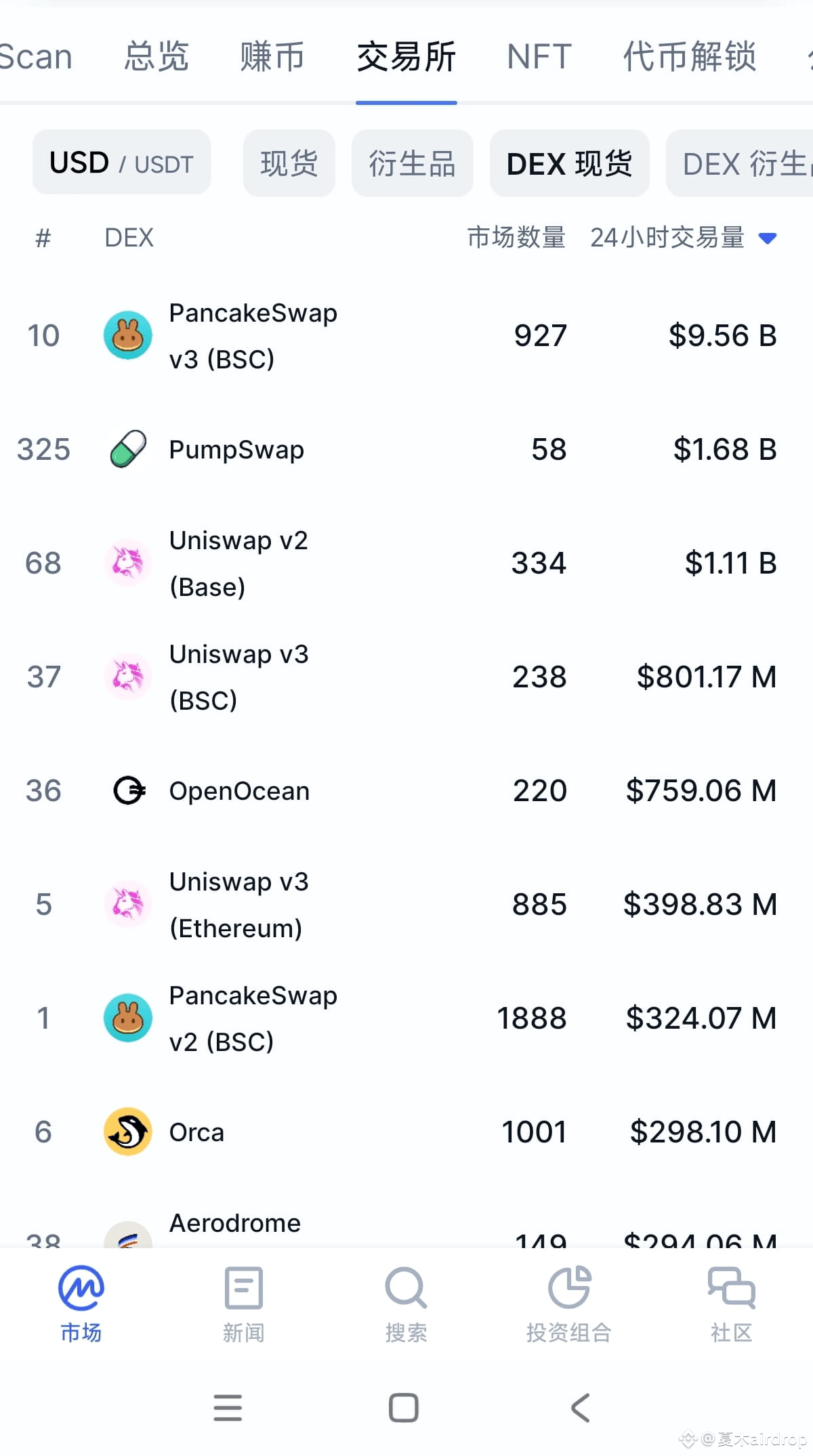Viewport: 813px width, 1456px height.
Task: Switch to the NFT tab
Action: click(x=539, y=56)
